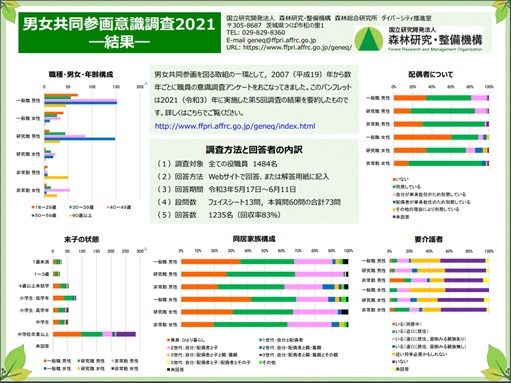Click the 非常勤 女性 bar in 配偶者について chart
The height and width of the screenshot is (383, 511).
[x=441, y=163]
